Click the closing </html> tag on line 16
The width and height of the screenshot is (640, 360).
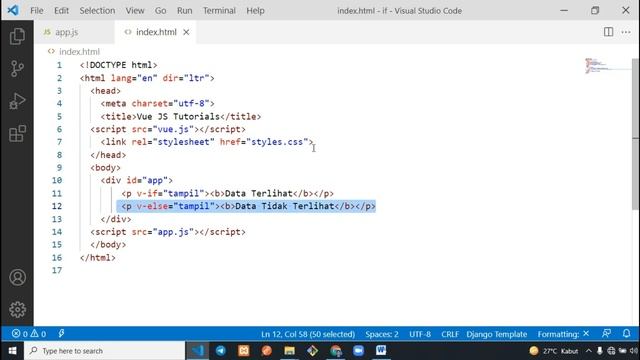pos(98,258)
